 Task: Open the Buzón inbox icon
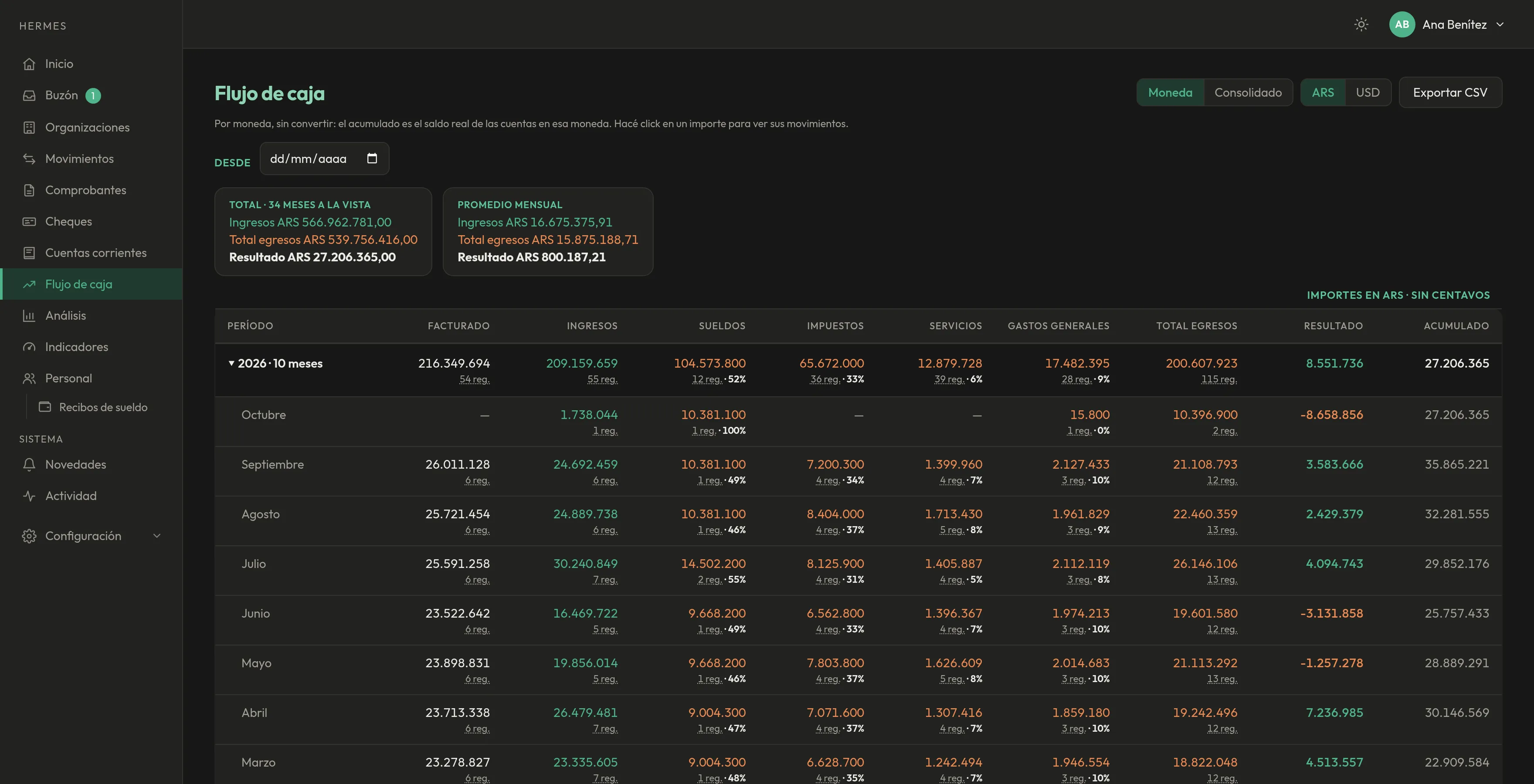(x=29, y=95)
